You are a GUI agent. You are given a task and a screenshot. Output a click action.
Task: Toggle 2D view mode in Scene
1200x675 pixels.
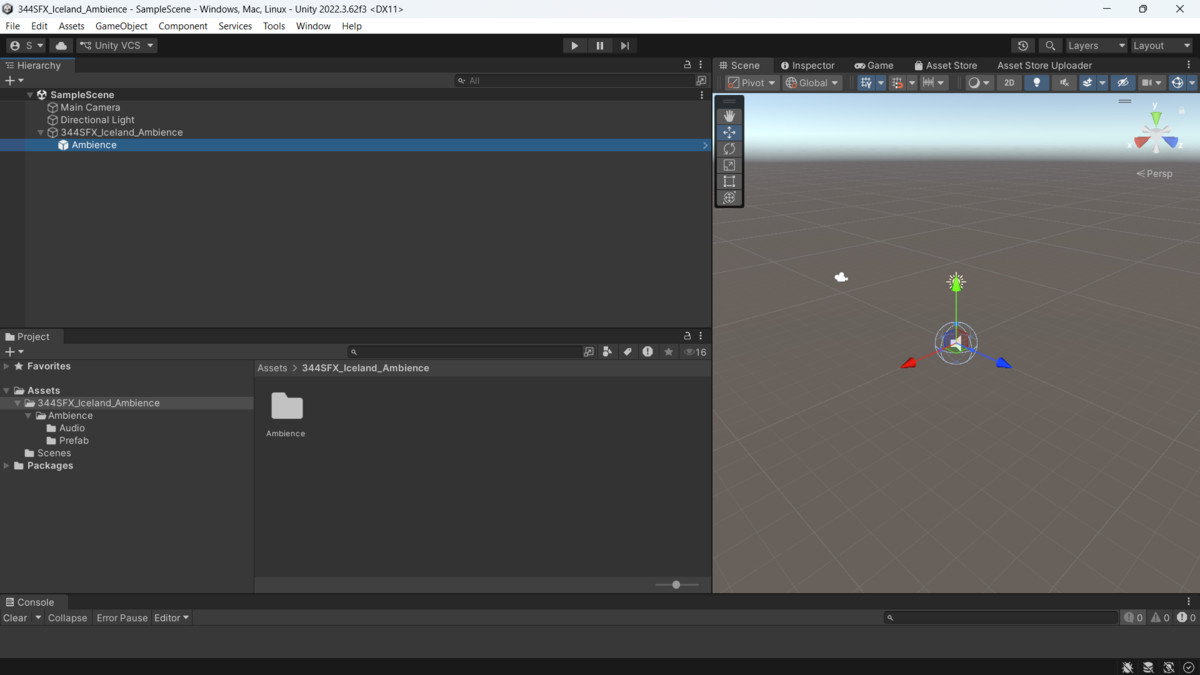pos(1009,83)
